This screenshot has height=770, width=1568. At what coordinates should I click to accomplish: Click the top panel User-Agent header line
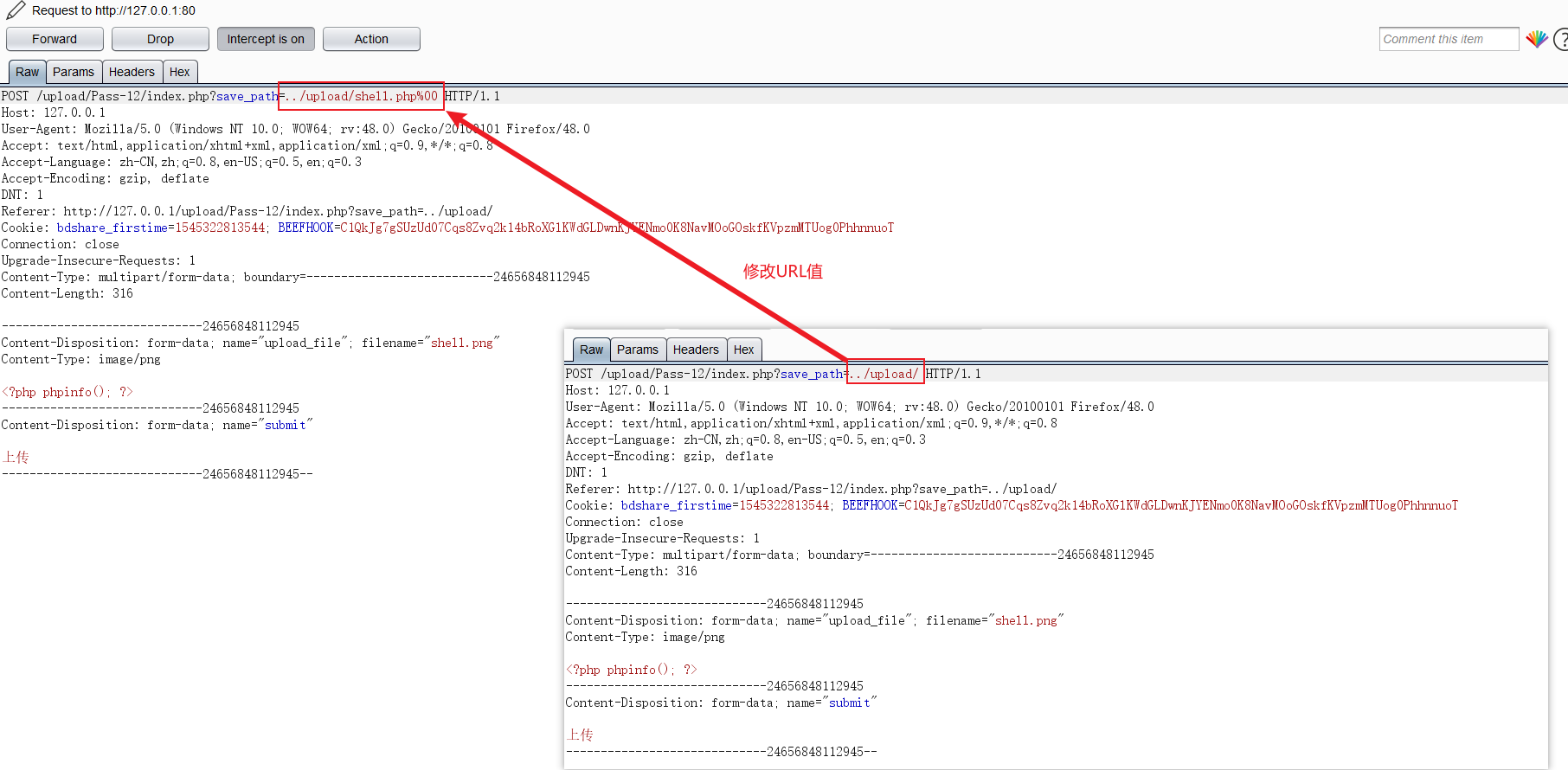tap(295, 129)
